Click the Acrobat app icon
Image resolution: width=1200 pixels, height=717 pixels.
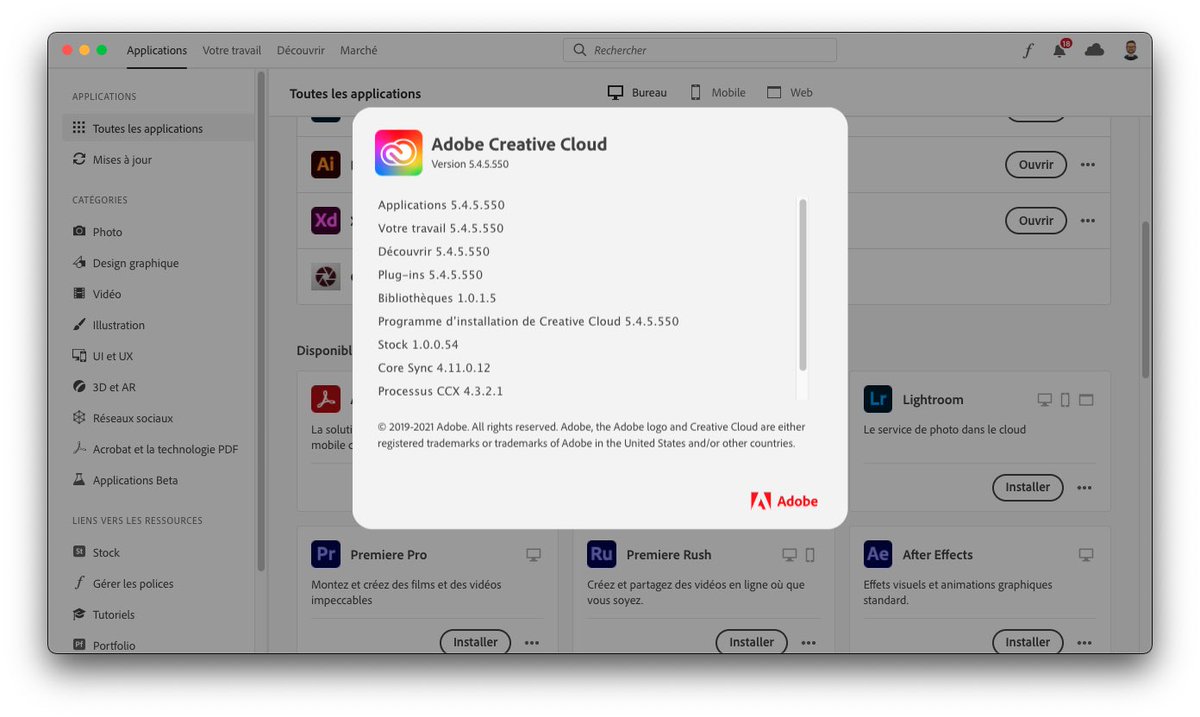326,399
